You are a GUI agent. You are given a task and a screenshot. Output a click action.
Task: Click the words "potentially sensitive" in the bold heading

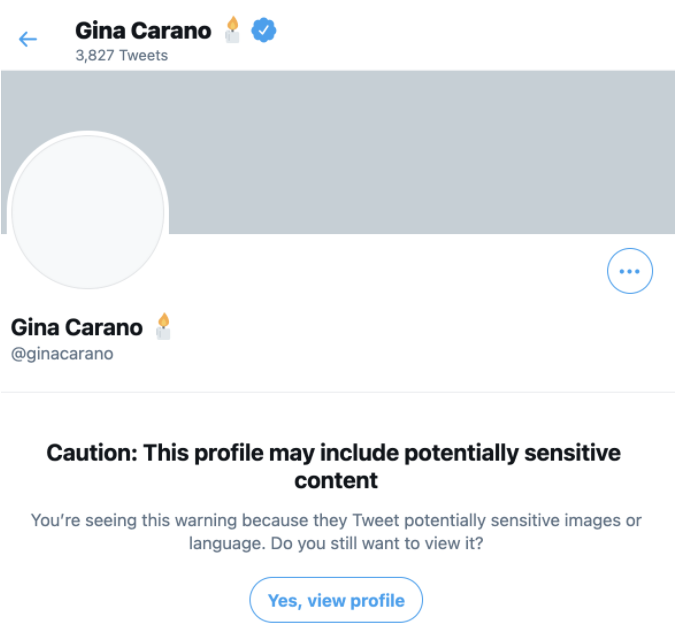click(512, 453)
